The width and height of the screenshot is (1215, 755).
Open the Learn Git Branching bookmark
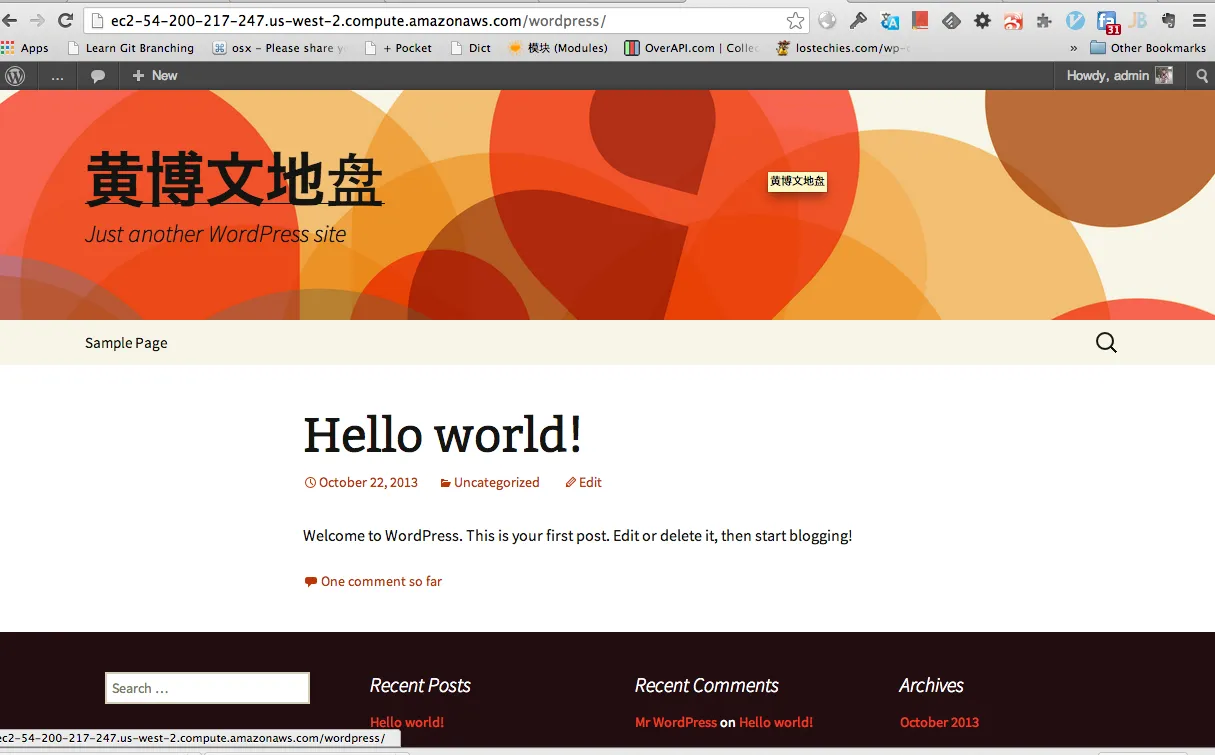click(x=130, y=47)
